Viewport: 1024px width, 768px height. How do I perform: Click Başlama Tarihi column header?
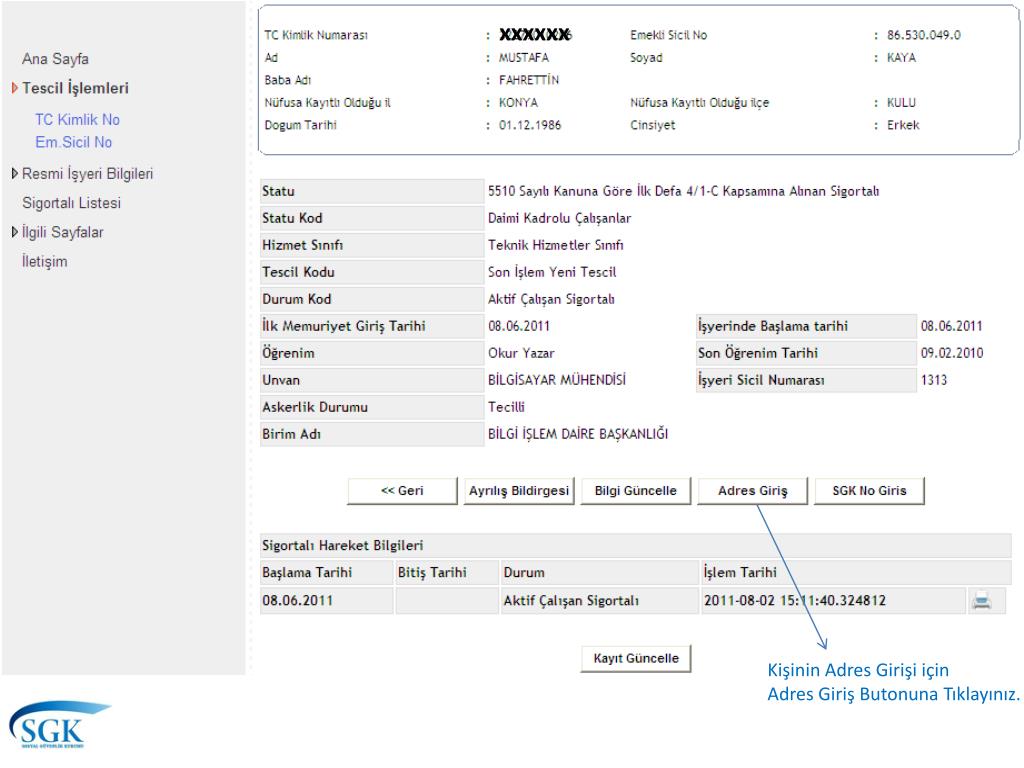click(327, 572)
